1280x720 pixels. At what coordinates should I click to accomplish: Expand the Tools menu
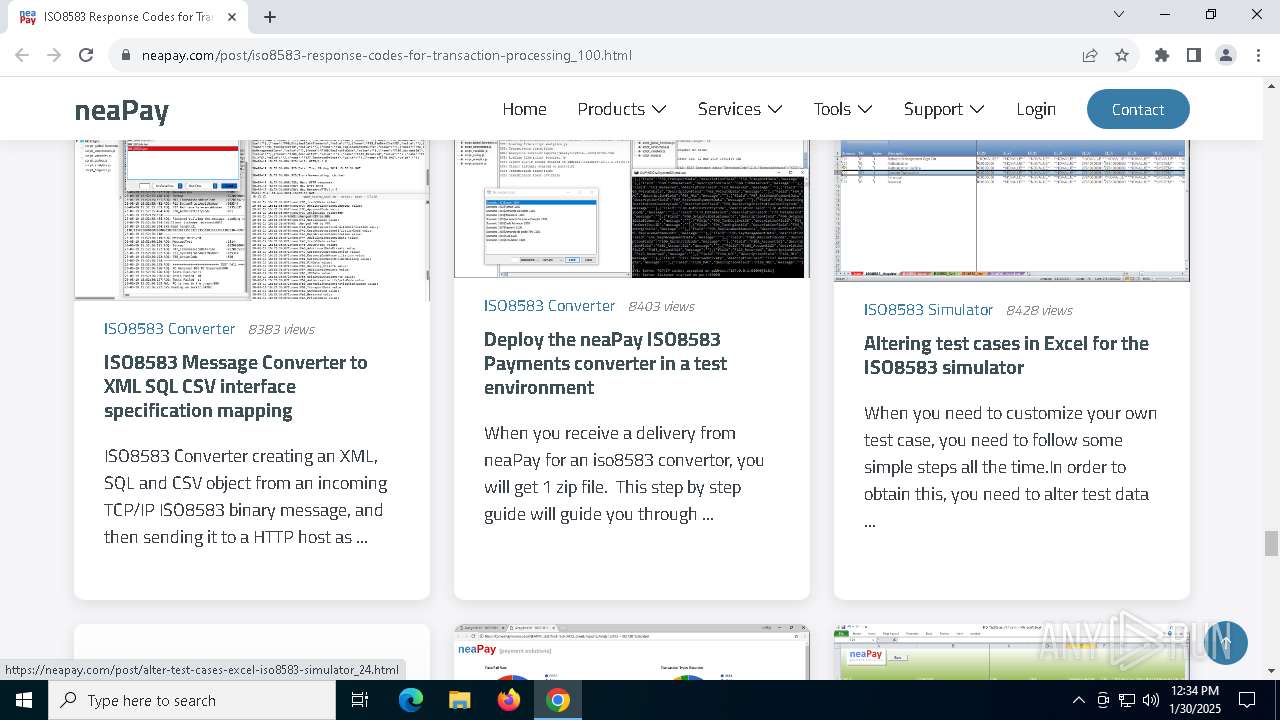pos(842,109)
